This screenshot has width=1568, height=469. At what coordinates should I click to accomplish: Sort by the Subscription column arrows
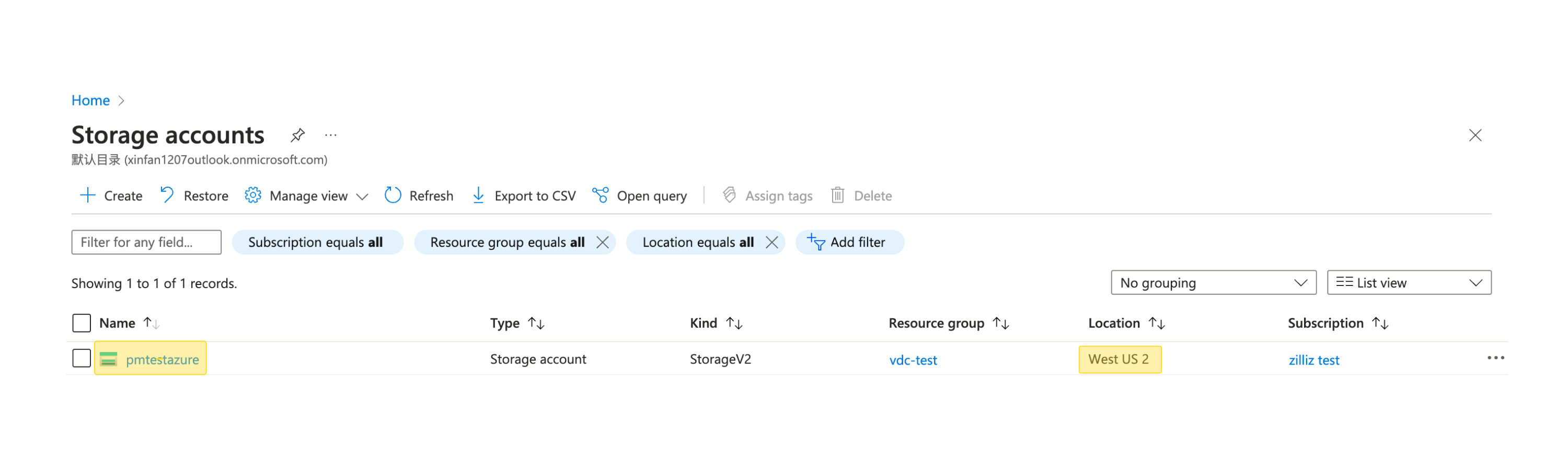pyautogui.click(x=1380, y=323)
